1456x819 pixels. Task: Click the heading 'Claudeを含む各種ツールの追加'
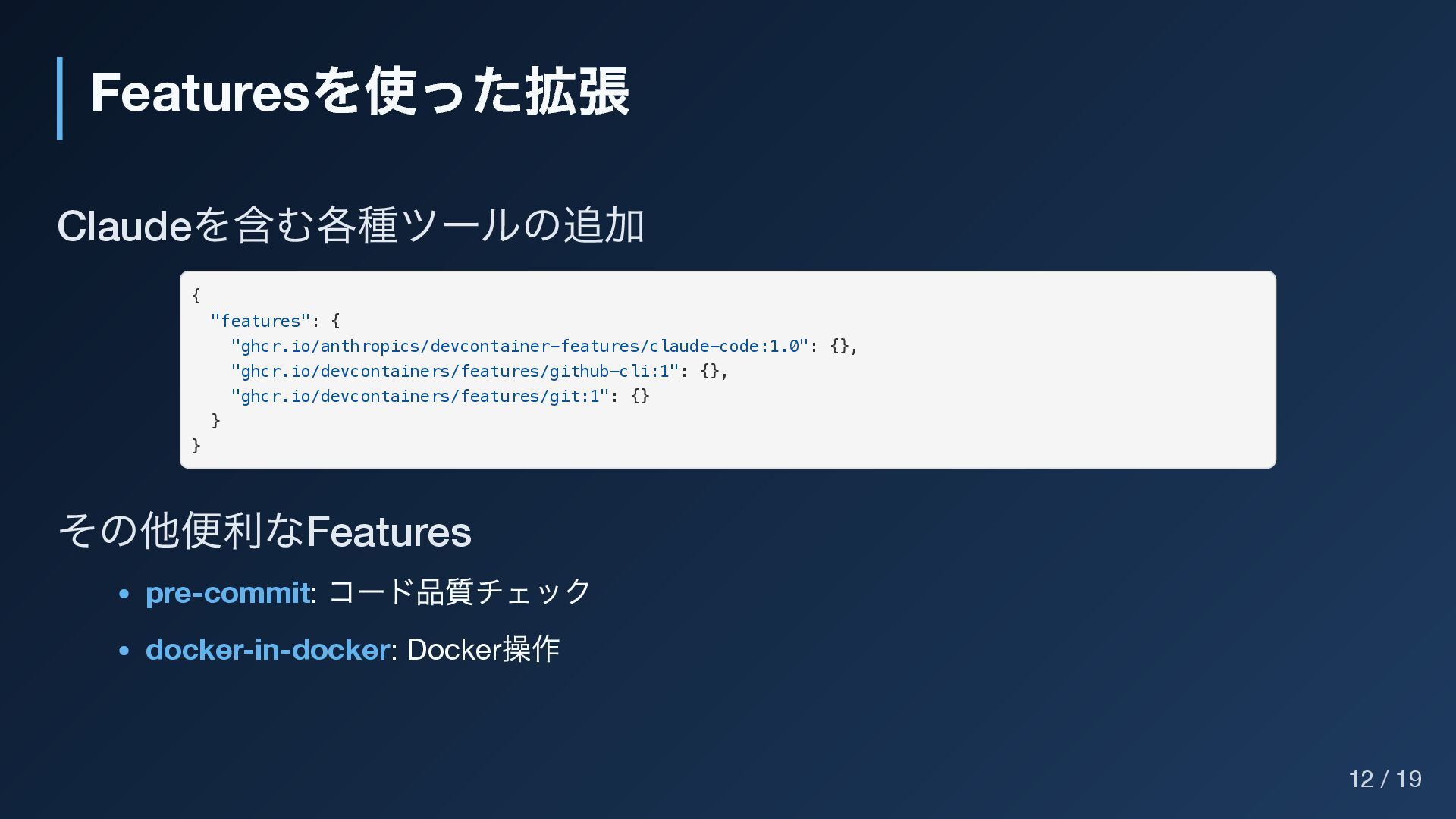tap(351, 226)
